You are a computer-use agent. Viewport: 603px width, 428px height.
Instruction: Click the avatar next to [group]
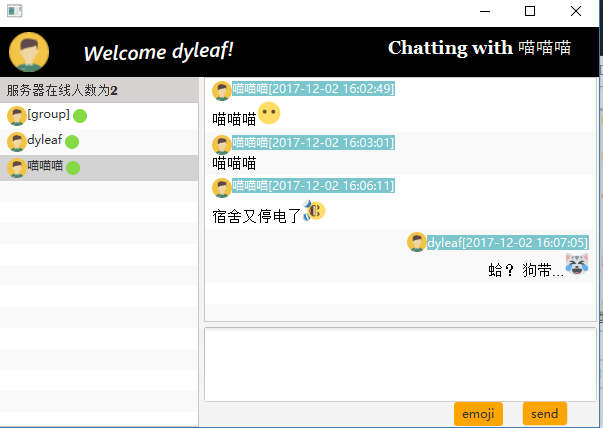(x=17, y=116)
